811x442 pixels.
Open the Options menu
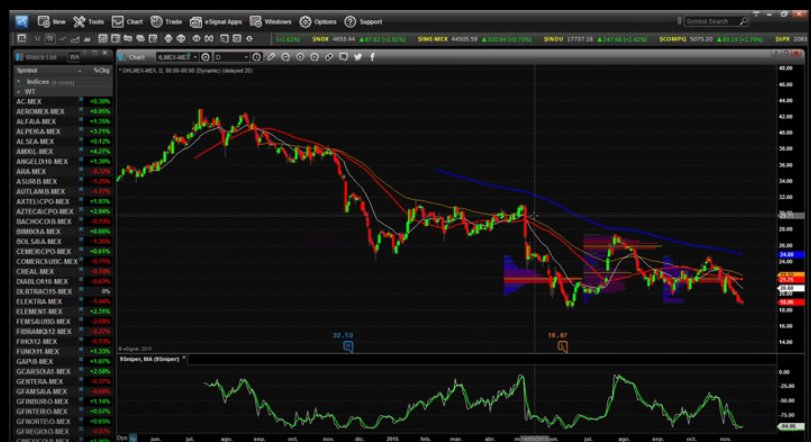[318, 22]
